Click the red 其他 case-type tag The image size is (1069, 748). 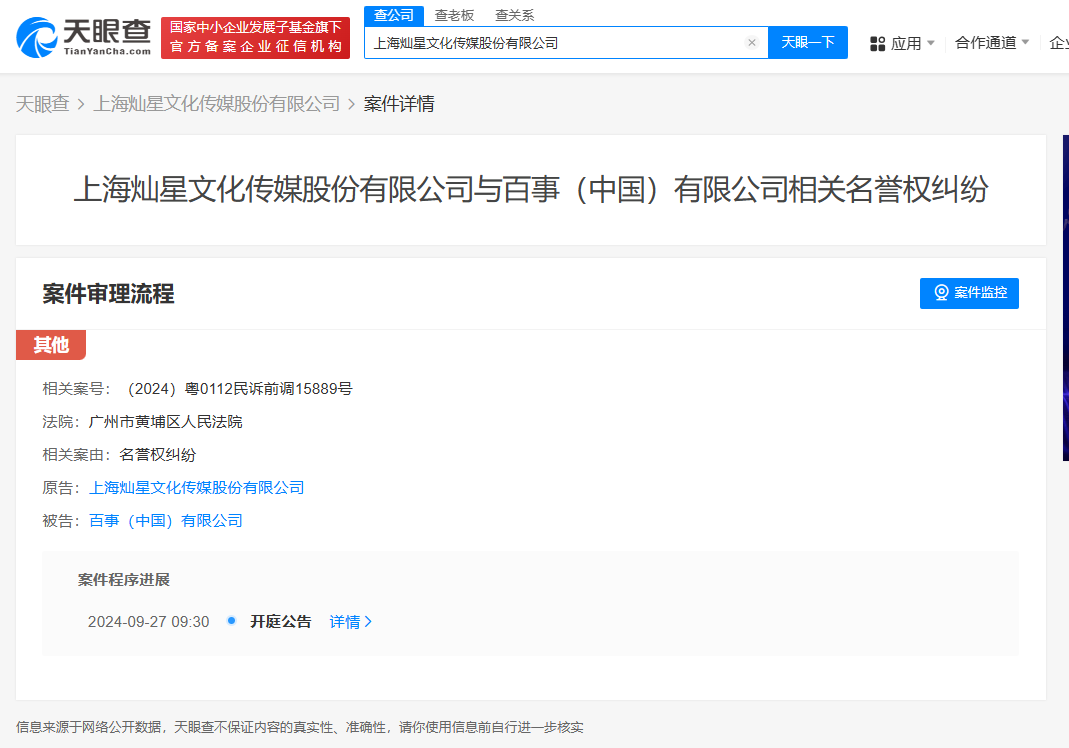tap(50, 345)
